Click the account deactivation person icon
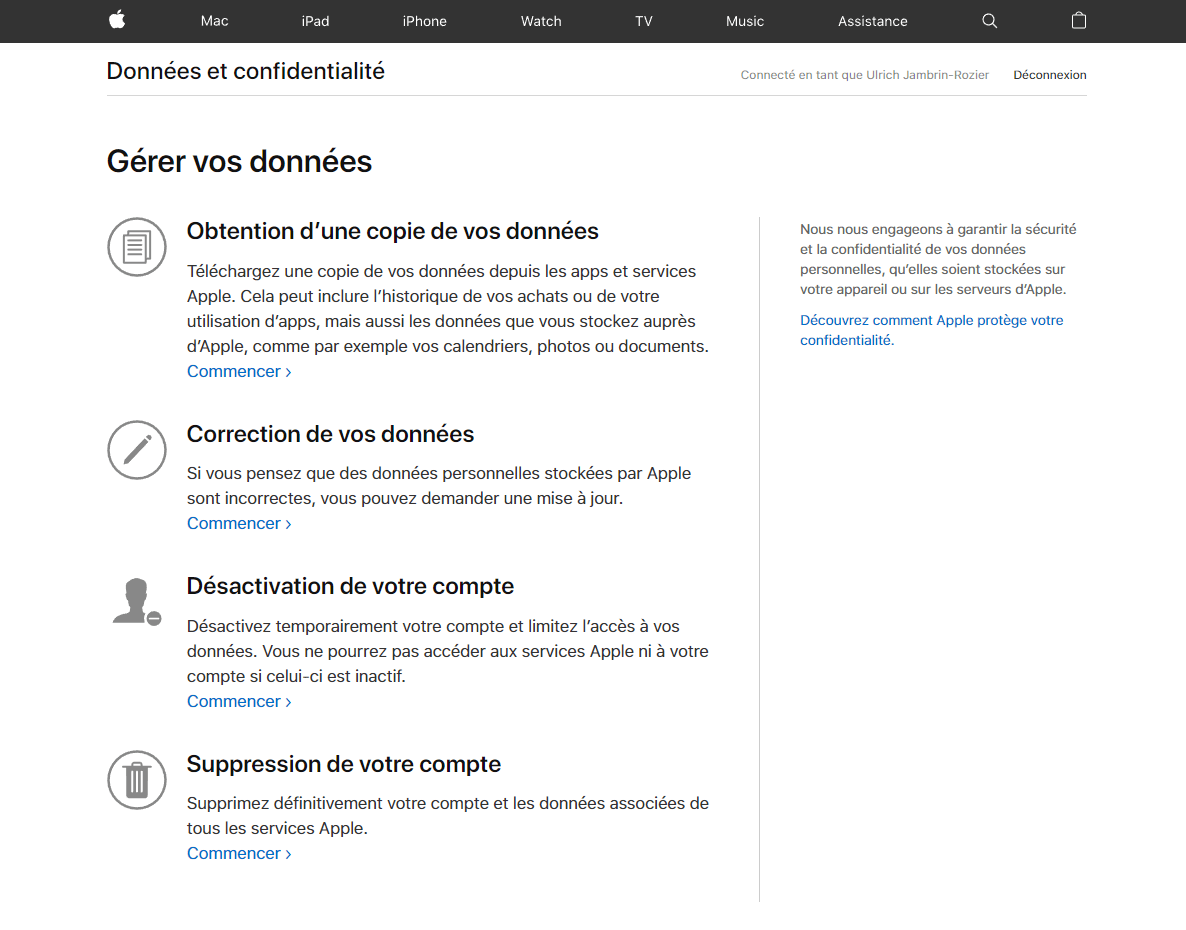 click(x=137, y=602)
